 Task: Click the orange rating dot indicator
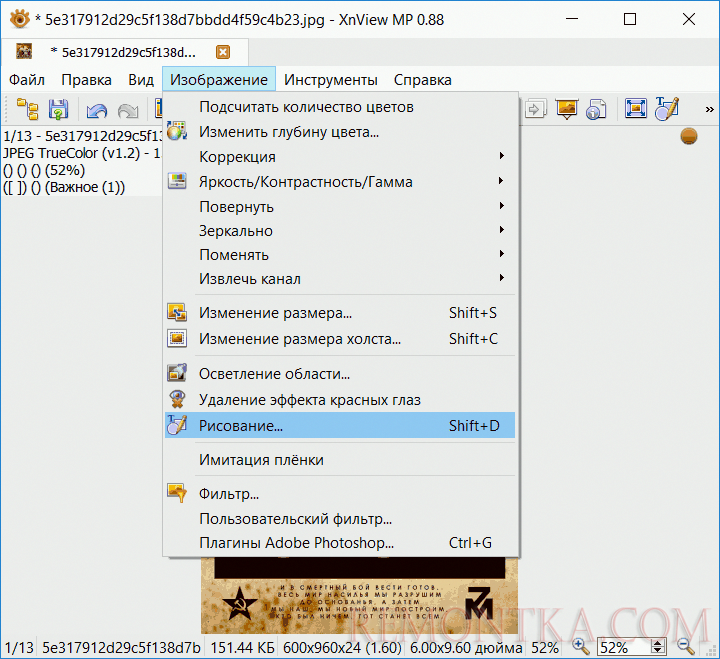(x=689, y=136)
